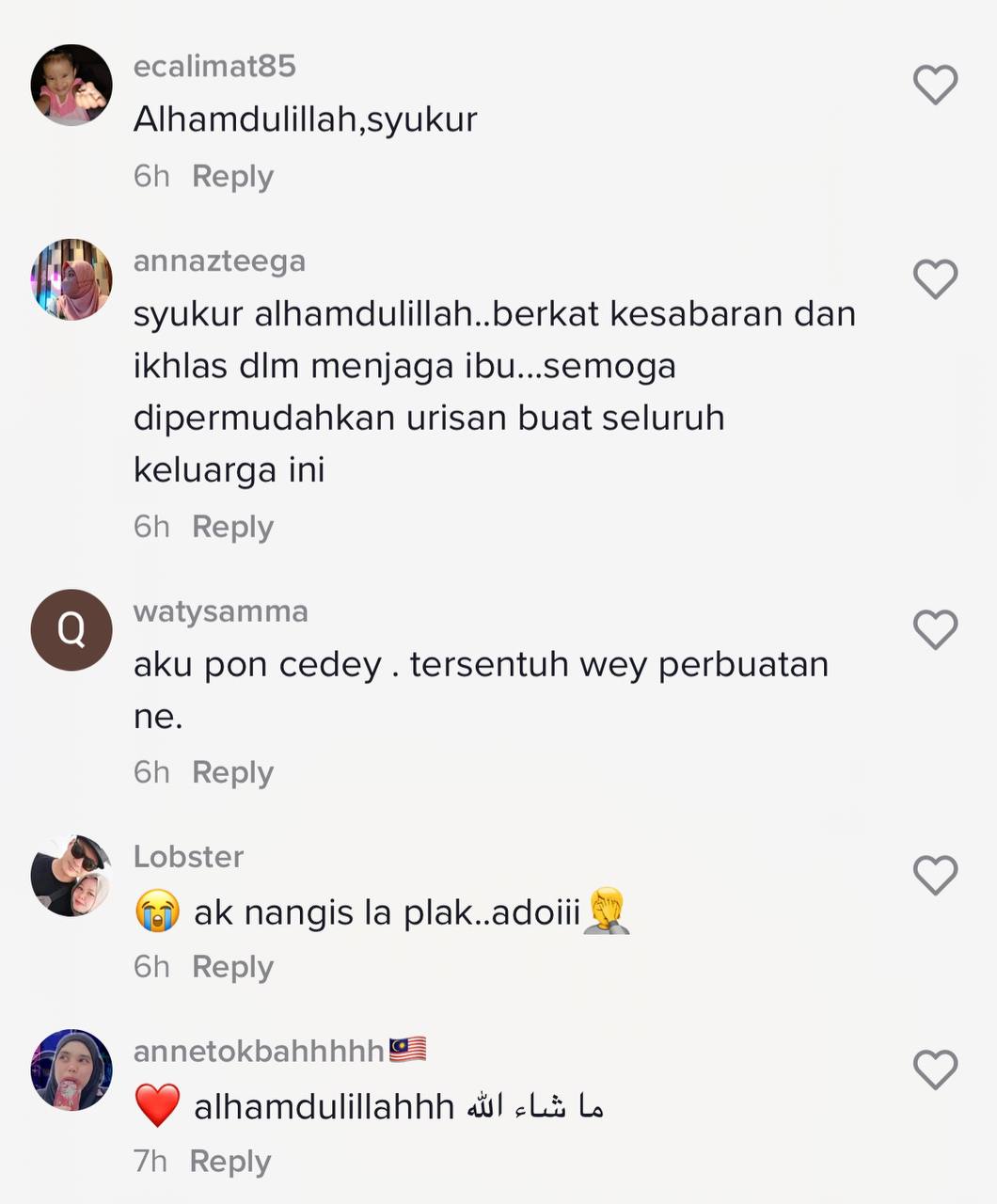997x1204 pixels.
Task: Like annetokbahhhhh's comment with the heart
Action: pos(935,1069)
